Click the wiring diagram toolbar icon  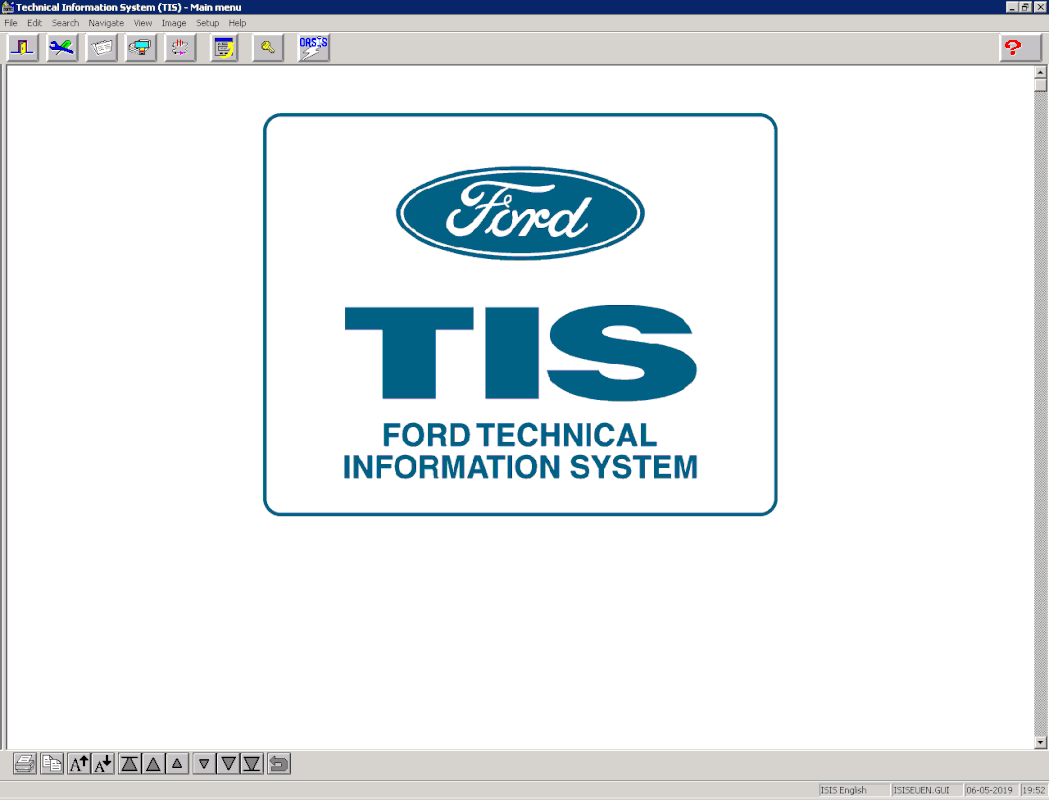coord(180,48)
